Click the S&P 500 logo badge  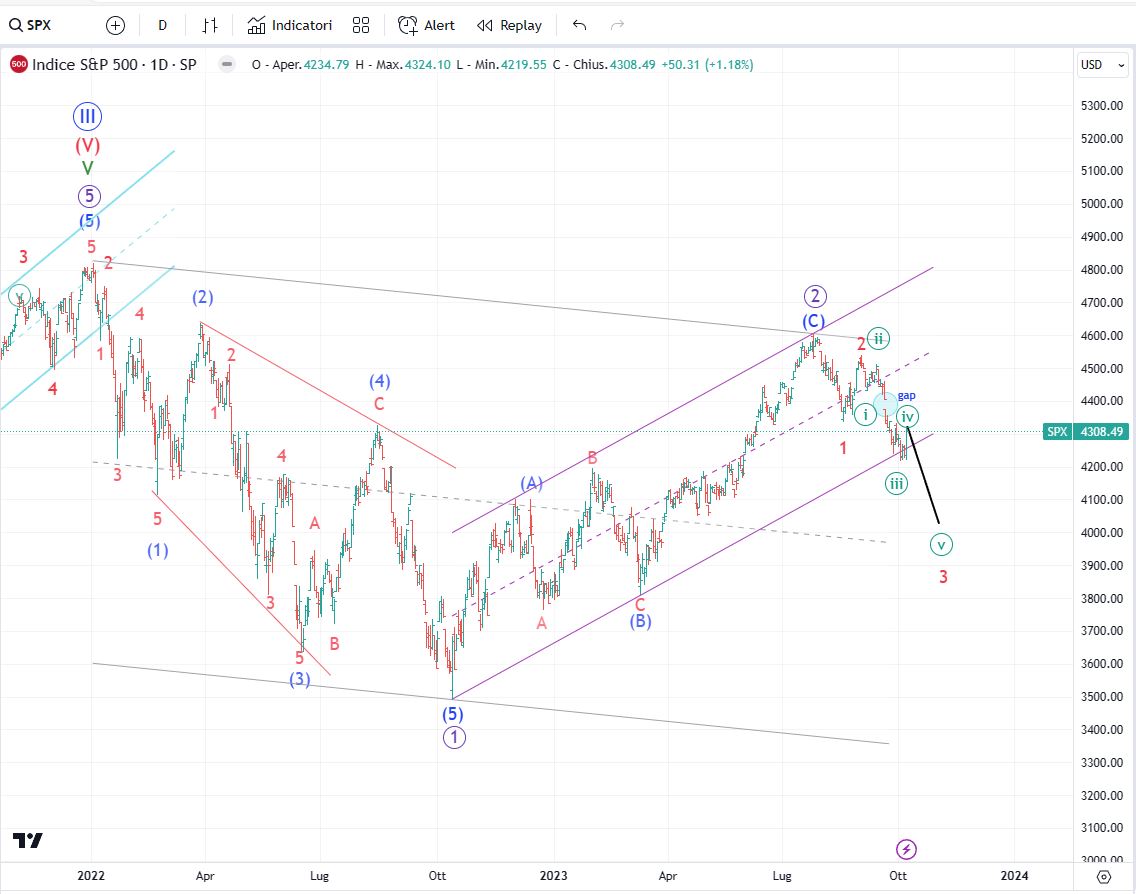pyautogui.click(x=19, y=64)
